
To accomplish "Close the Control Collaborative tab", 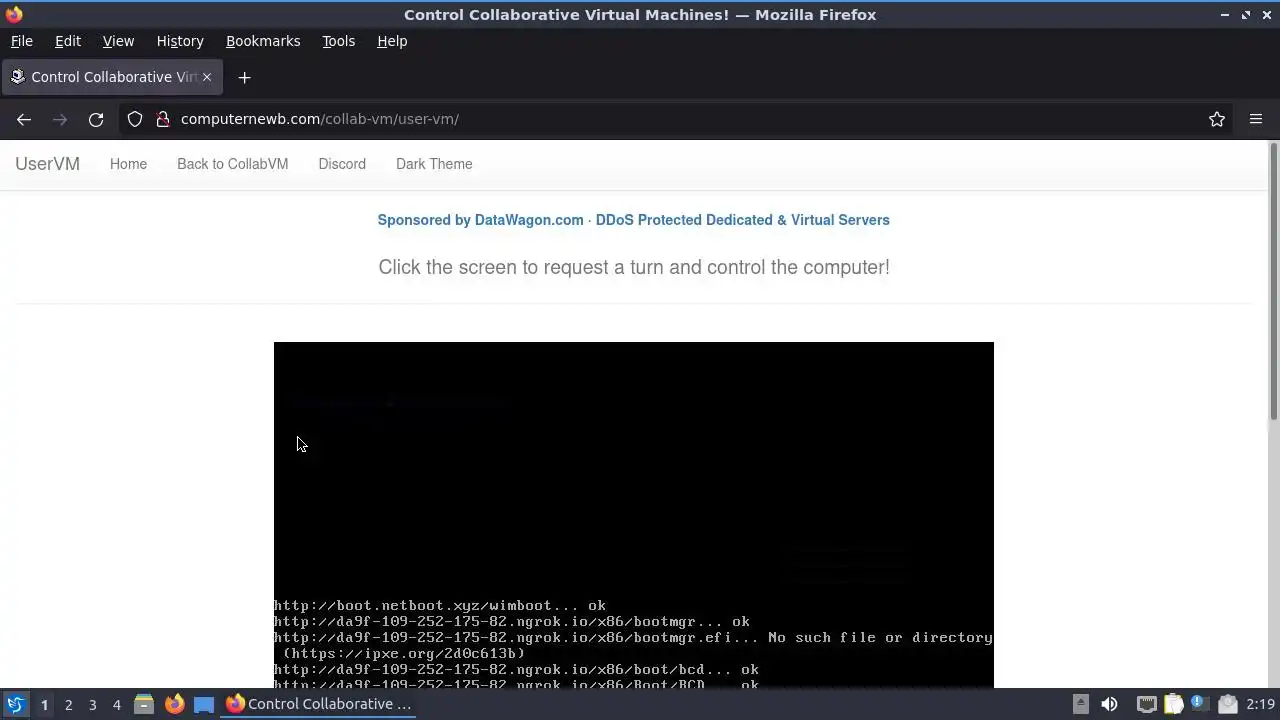I will click(x=207, y=77).
